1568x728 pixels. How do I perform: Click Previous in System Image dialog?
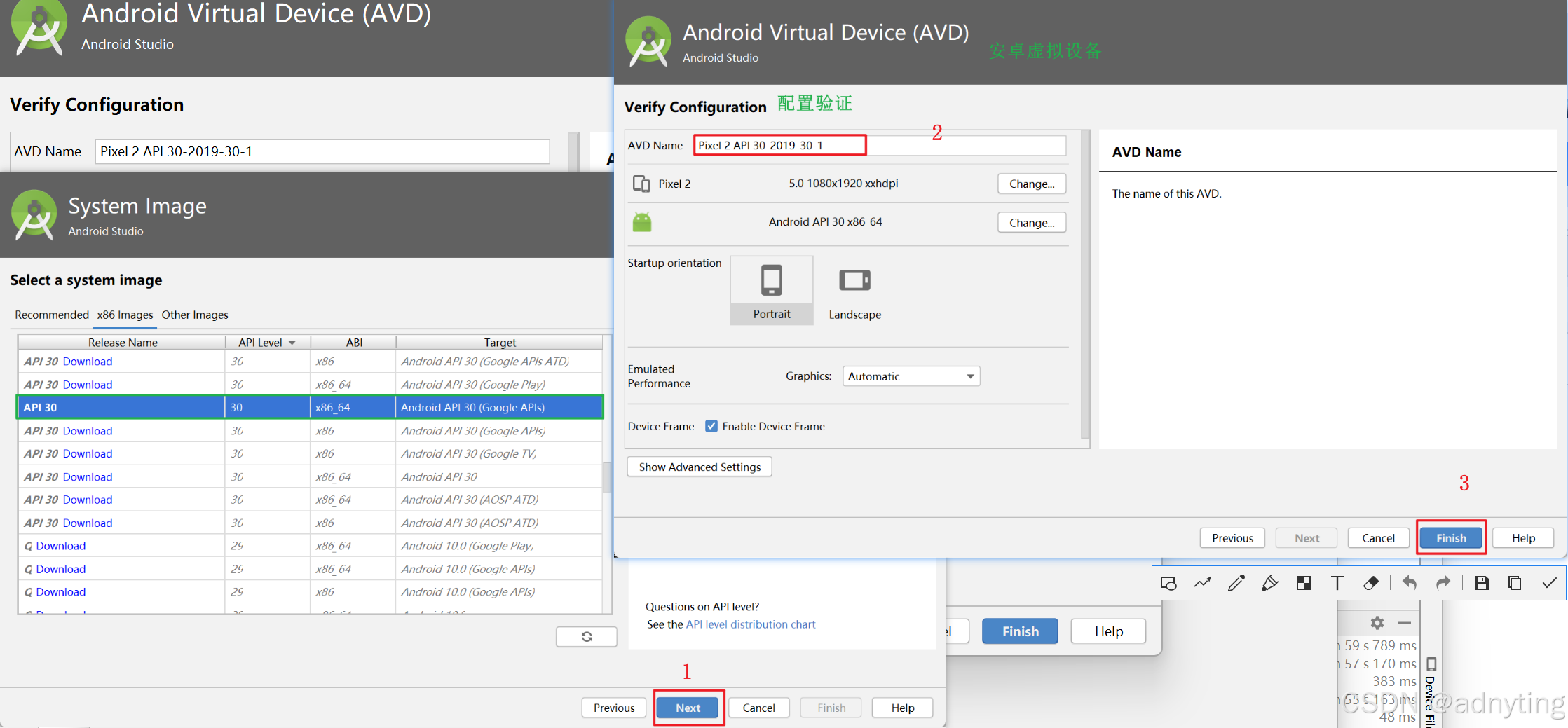614,708
